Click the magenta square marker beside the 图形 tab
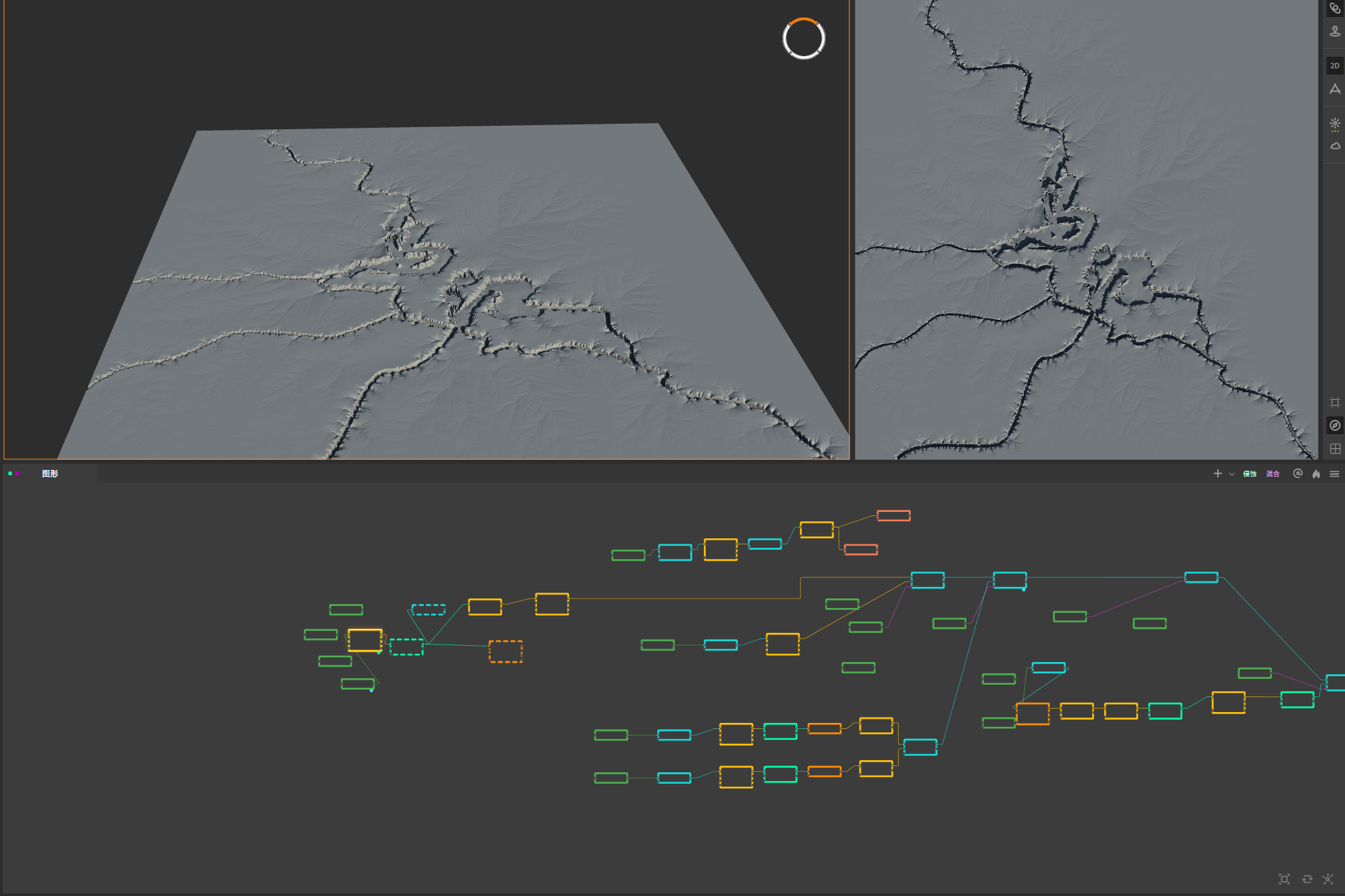The height and width of the screenshot is (896, 1345). pos(17,473)
